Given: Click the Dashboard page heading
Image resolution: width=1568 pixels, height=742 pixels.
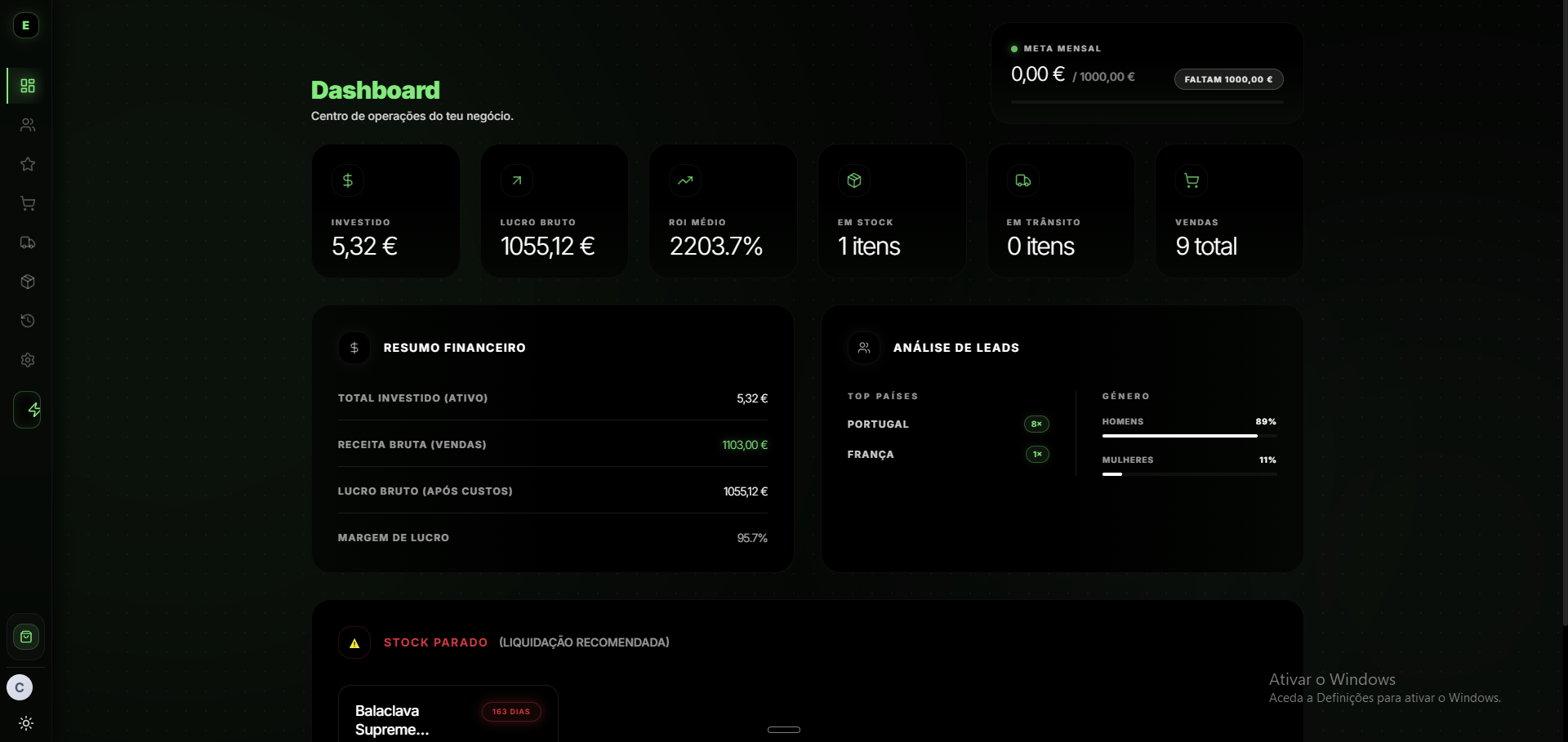Looking at the screenshot, I should [x=376, y=90].
